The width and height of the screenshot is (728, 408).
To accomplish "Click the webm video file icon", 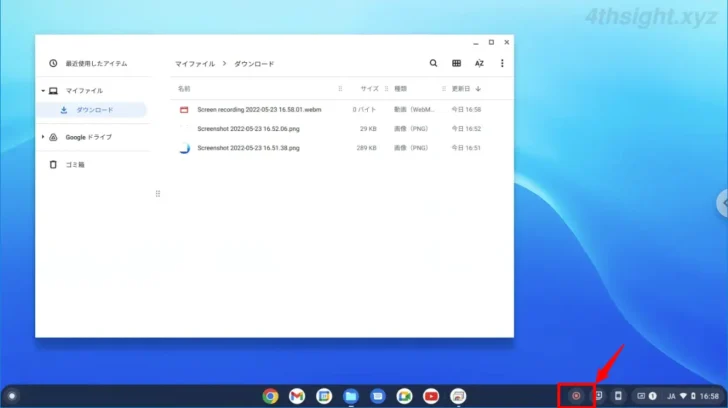I will click(184, 110).
